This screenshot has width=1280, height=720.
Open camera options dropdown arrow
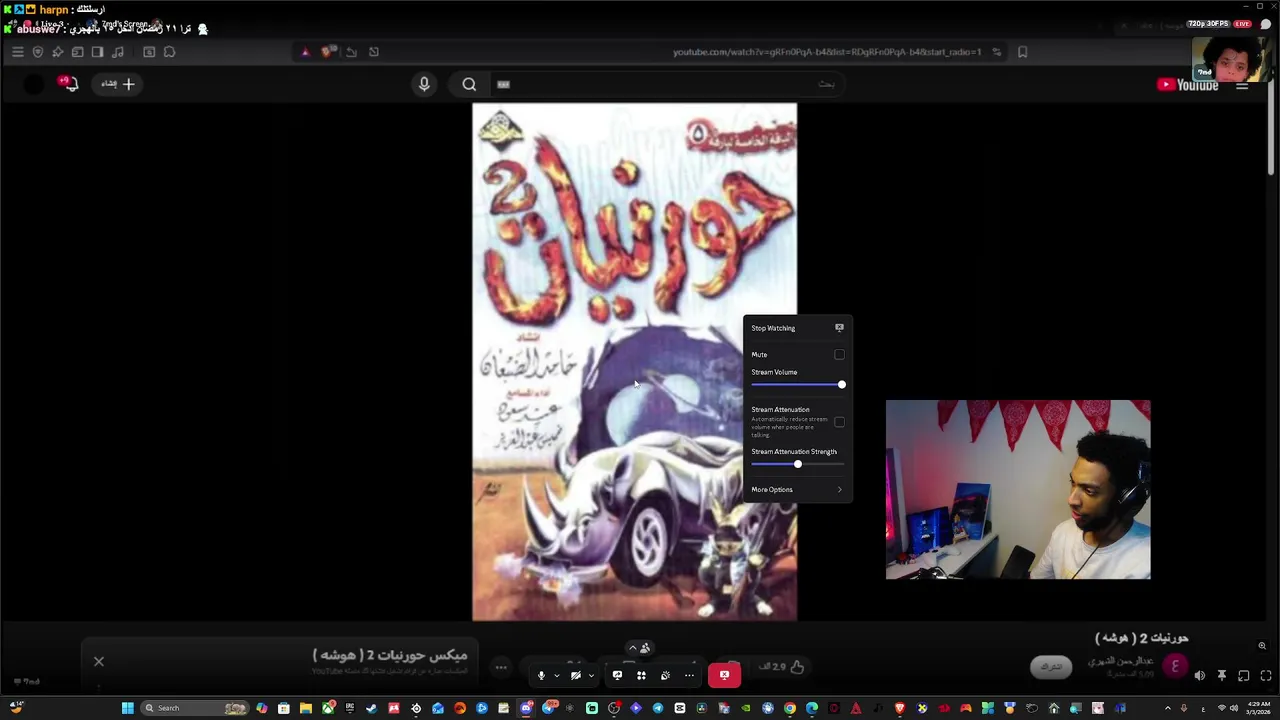[x=591, y=676]
